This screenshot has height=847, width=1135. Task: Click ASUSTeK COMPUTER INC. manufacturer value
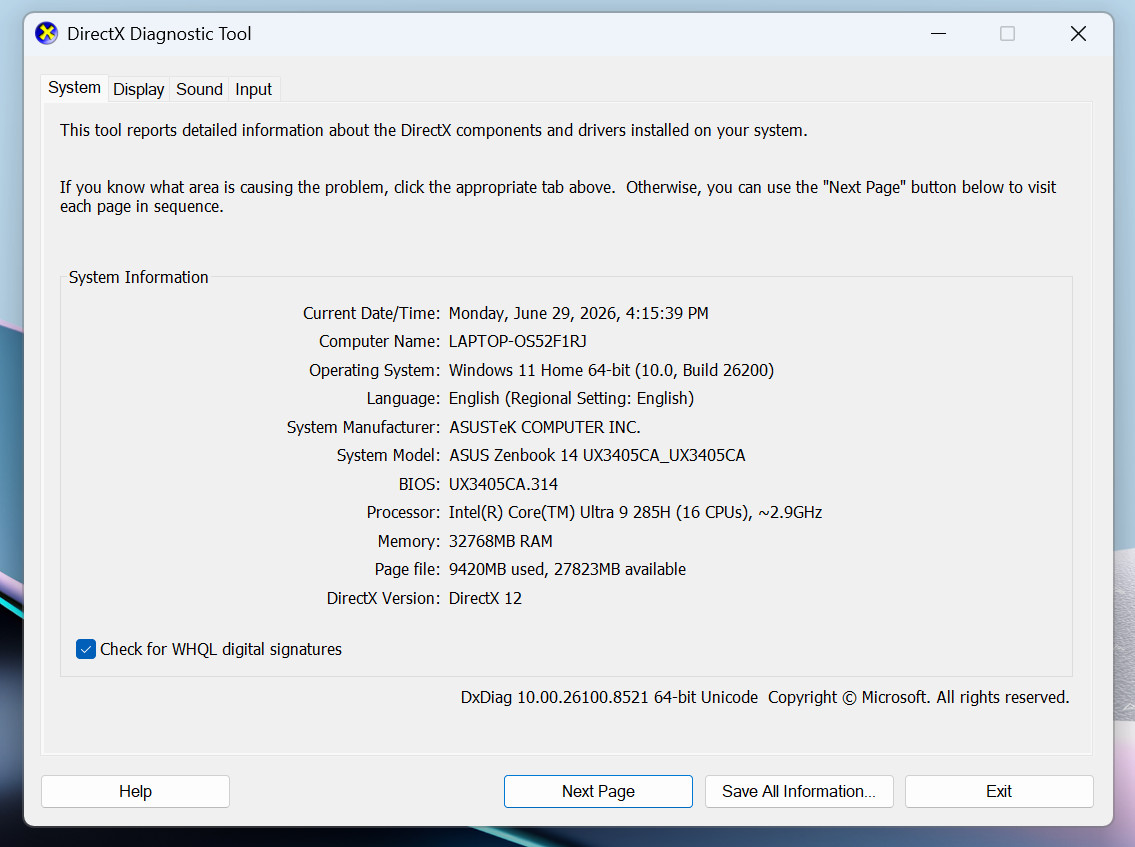(544, 427)
